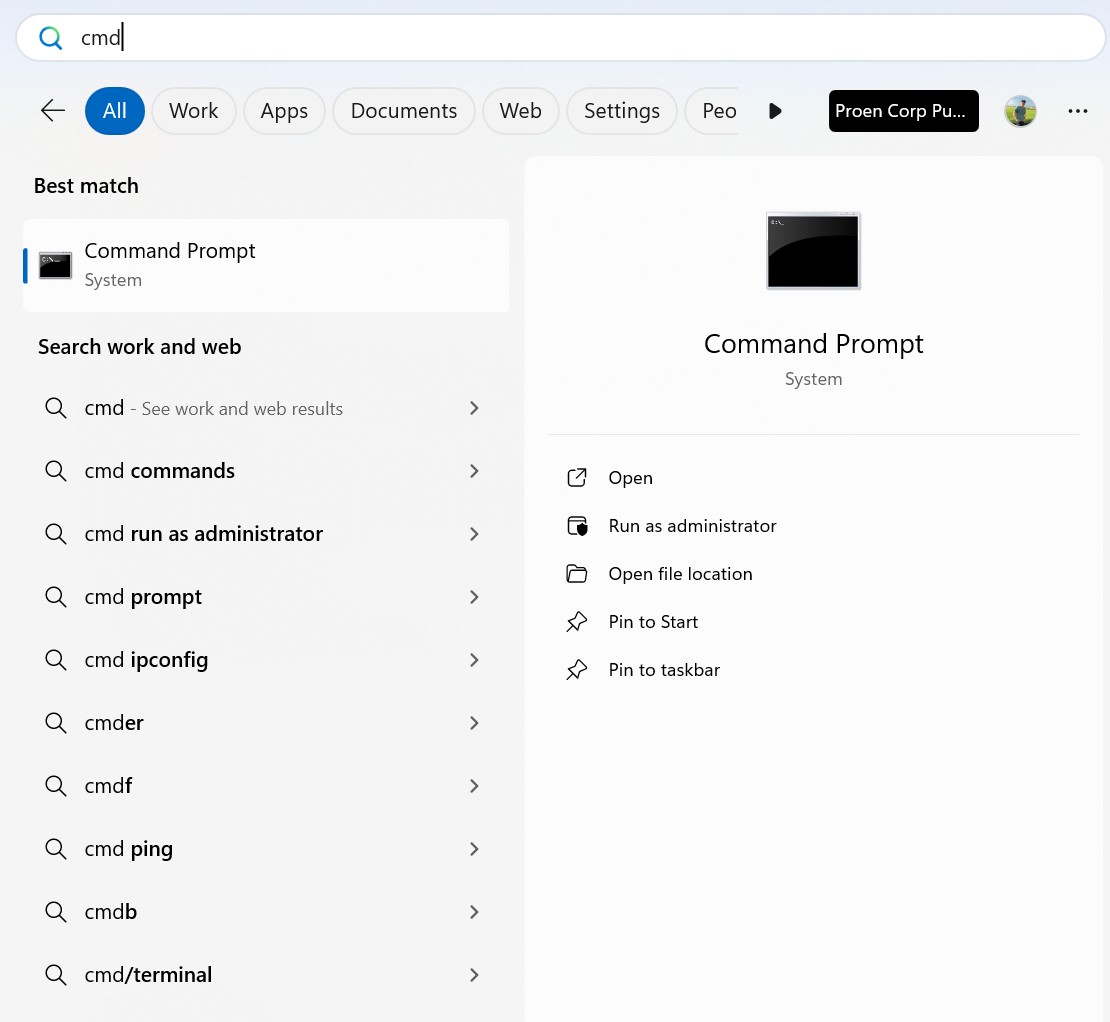This screenshot has width=1110, height=1022.
Task: Switch to the Documents filter tab
Action: (403, 110)
